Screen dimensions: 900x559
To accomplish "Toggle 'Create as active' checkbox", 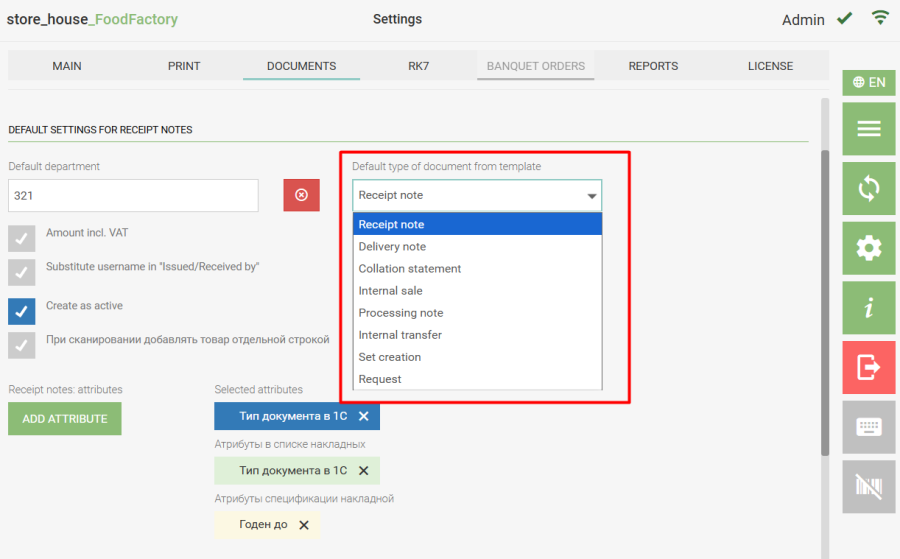I will (x=22, y=311).
